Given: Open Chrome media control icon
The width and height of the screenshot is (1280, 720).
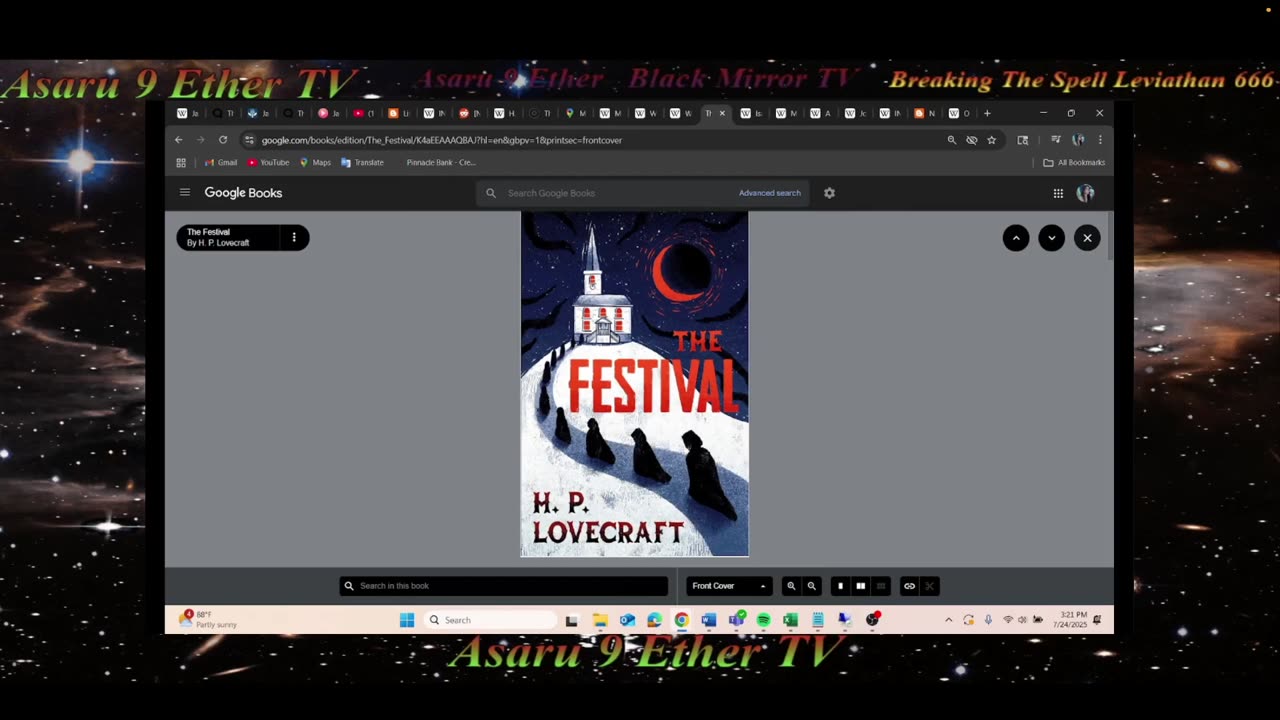Looking at the screenshot, I should pos(1055,140).
